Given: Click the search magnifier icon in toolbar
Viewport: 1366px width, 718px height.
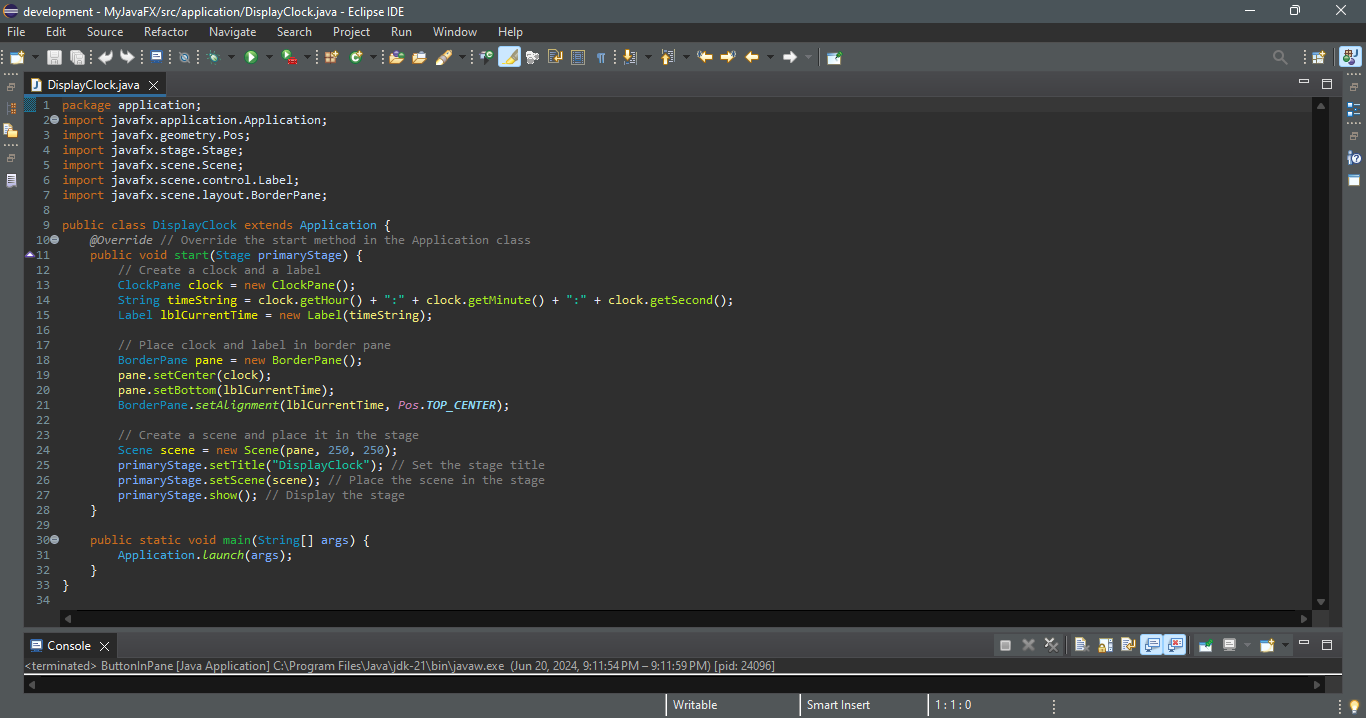Looking at the screenshot, I should tap(1280, 58).
